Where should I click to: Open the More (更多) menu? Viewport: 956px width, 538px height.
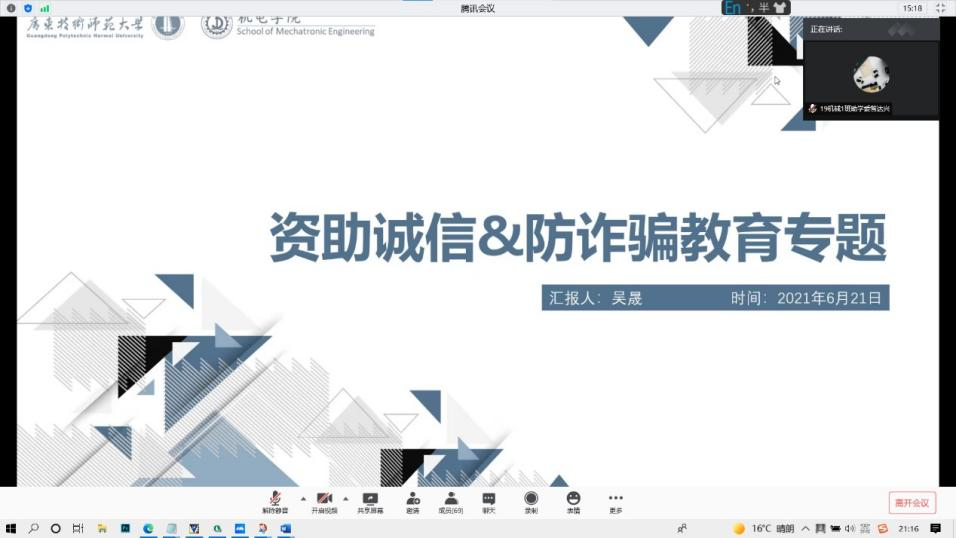pos(615,501)
